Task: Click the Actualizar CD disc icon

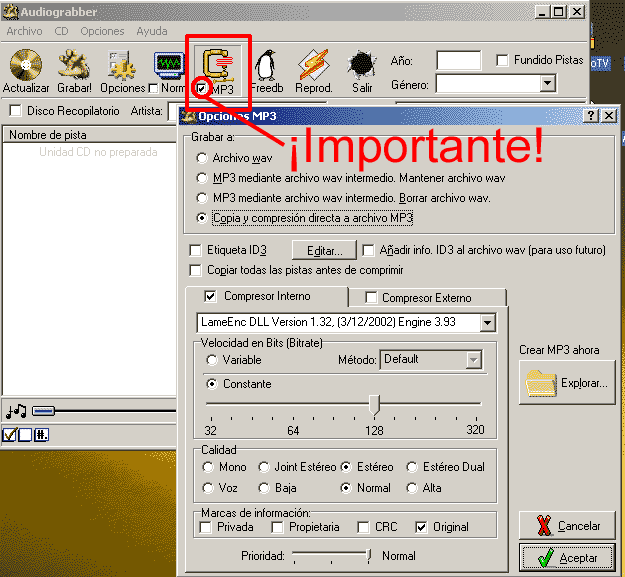Action: pyautogui.click(x=26, y=65)
